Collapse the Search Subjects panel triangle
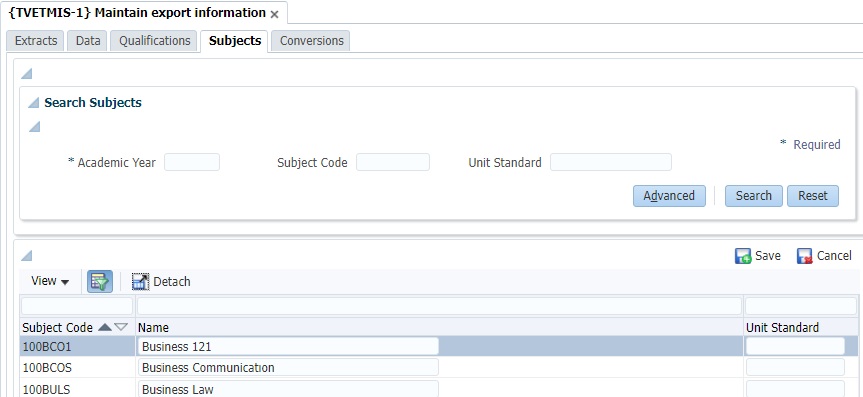 pyautogui.click(x=34, y=102)
